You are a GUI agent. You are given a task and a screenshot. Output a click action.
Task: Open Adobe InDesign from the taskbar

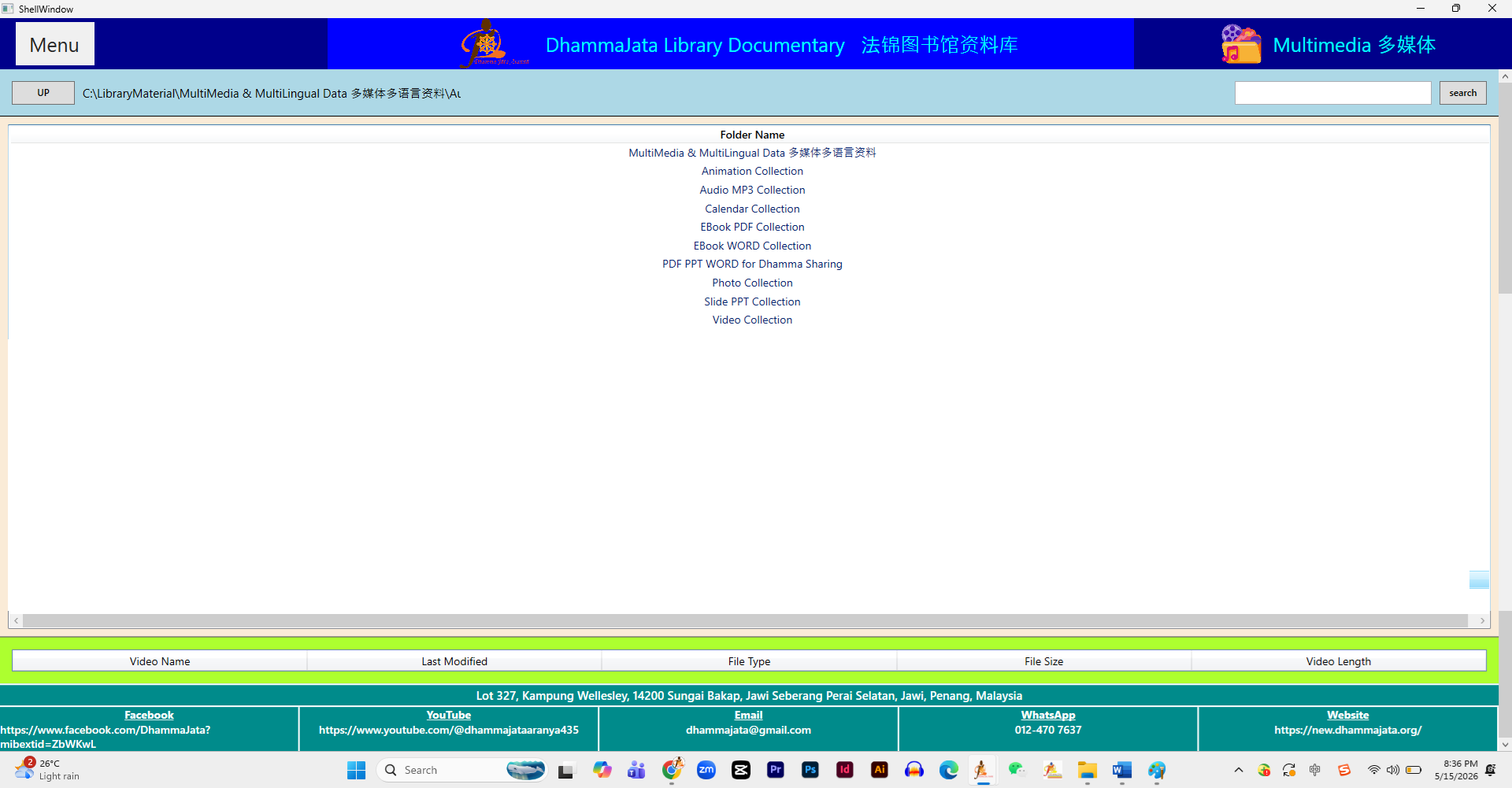coord(845,770)
